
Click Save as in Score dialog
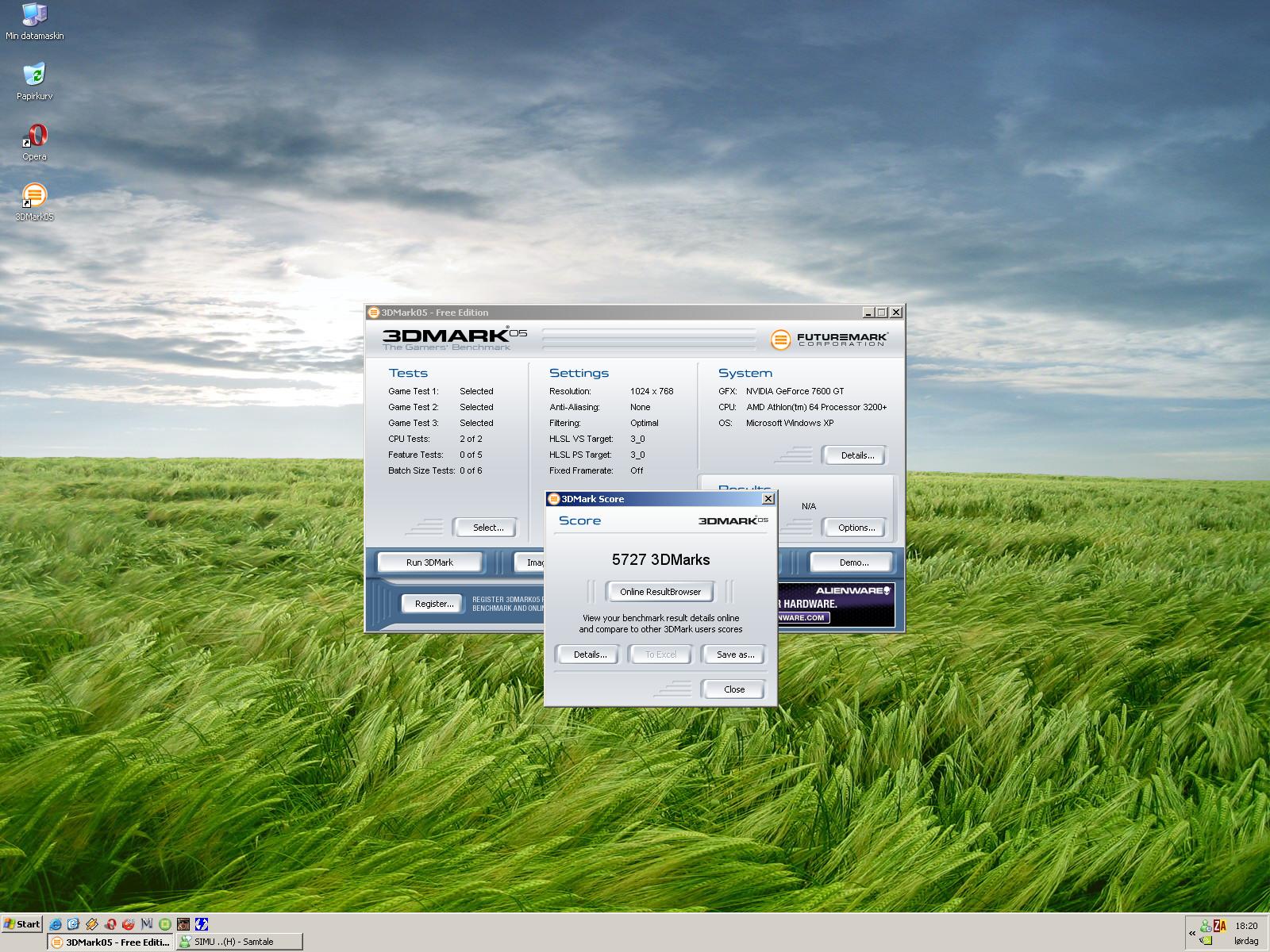click(735, 654)
